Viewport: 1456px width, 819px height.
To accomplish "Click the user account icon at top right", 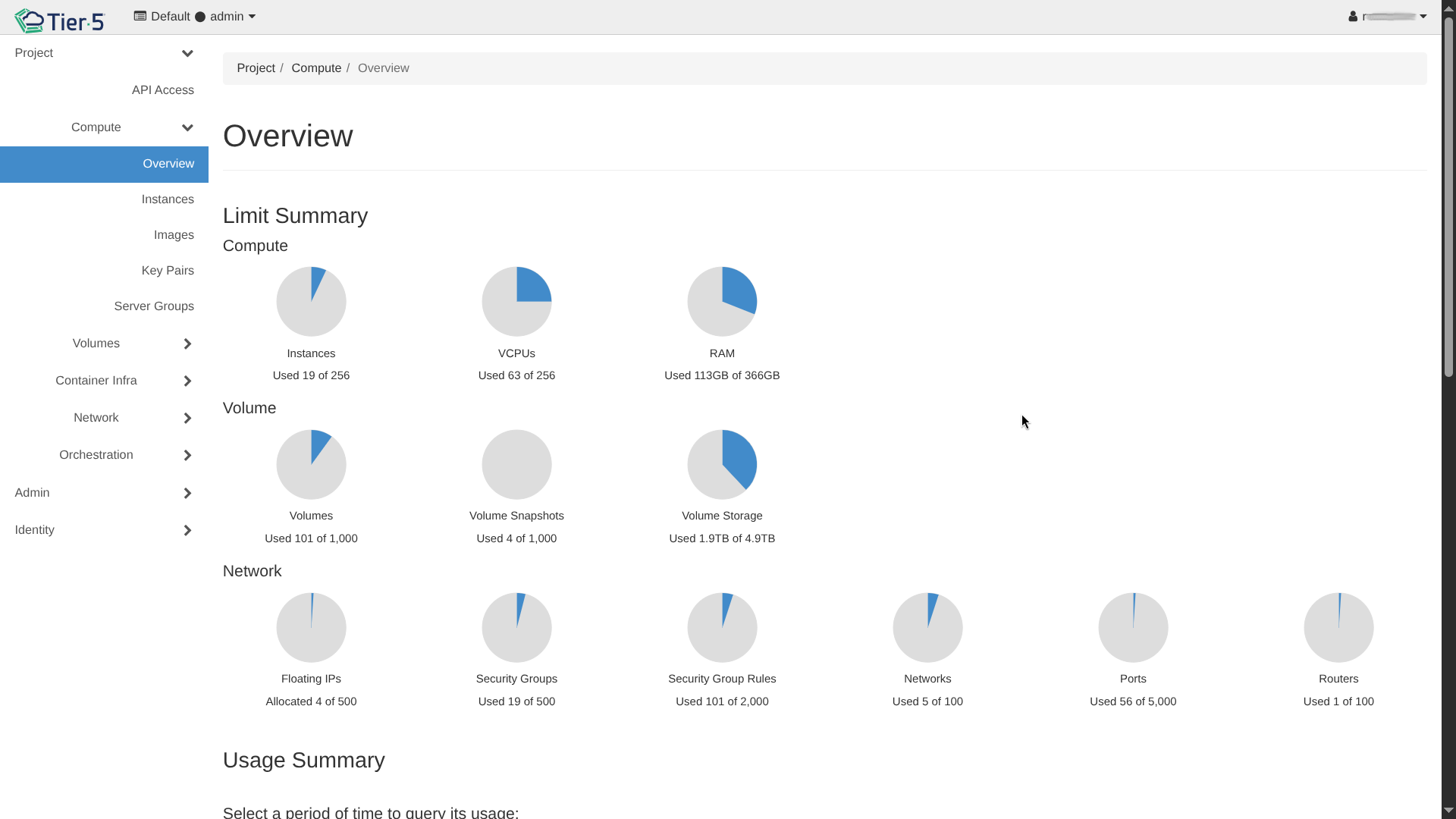I will coord(1353,17).
